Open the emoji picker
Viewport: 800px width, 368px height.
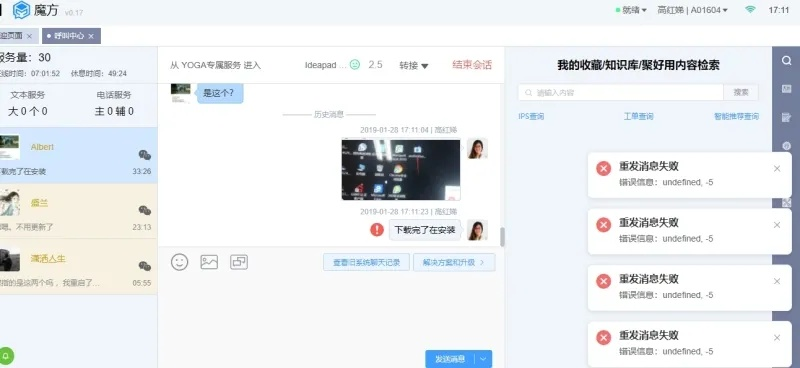(180, 262)
